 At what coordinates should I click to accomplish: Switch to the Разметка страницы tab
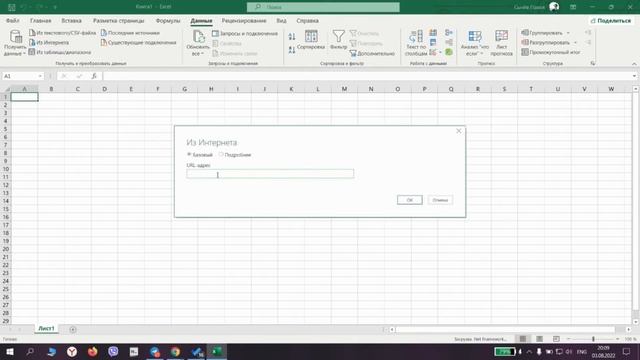(119, 20)
